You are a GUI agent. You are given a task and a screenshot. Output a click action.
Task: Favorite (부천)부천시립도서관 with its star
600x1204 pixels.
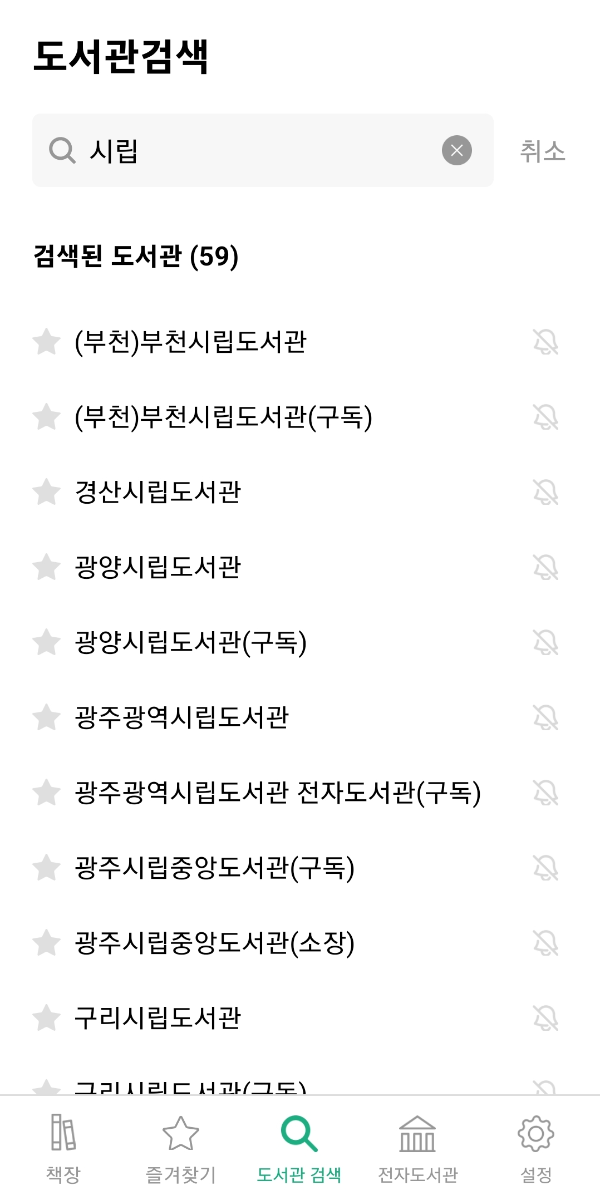(x=46, y=342)
